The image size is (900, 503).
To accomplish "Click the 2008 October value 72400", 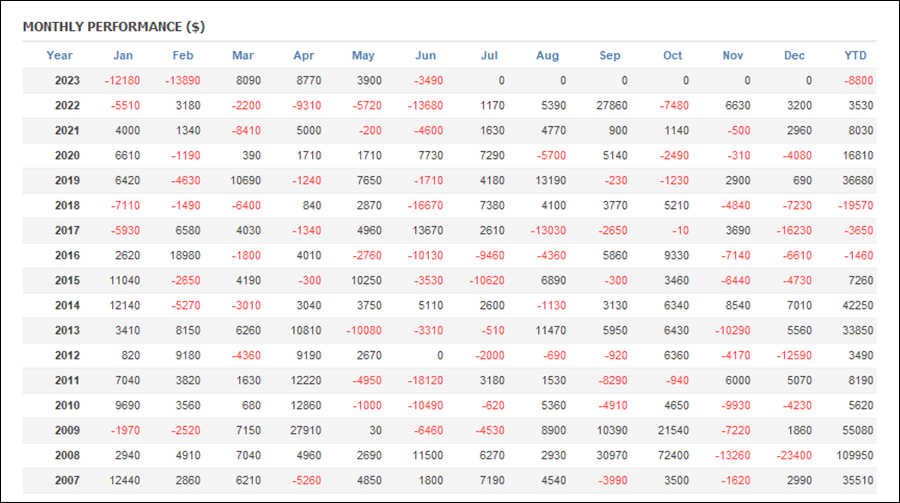I will tap(673, 455).
